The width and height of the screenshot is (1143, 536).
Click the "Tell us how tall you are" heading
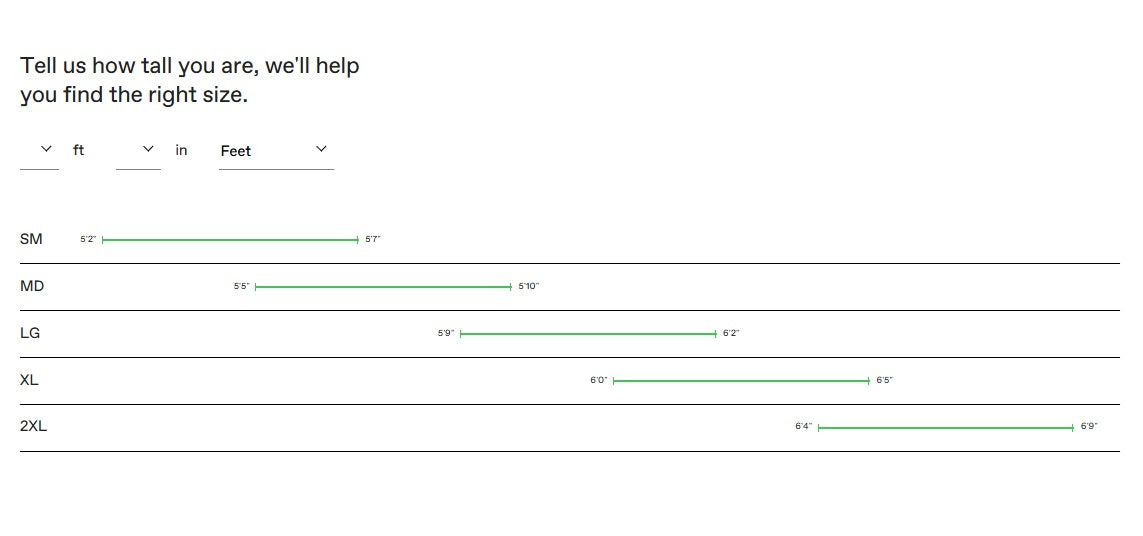[x=190, y=80]
